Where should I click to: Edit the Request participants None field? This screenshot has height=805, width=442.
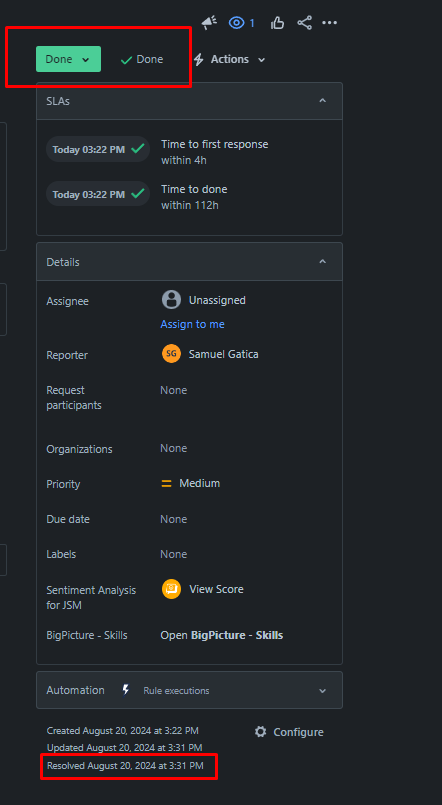[174, 390]
